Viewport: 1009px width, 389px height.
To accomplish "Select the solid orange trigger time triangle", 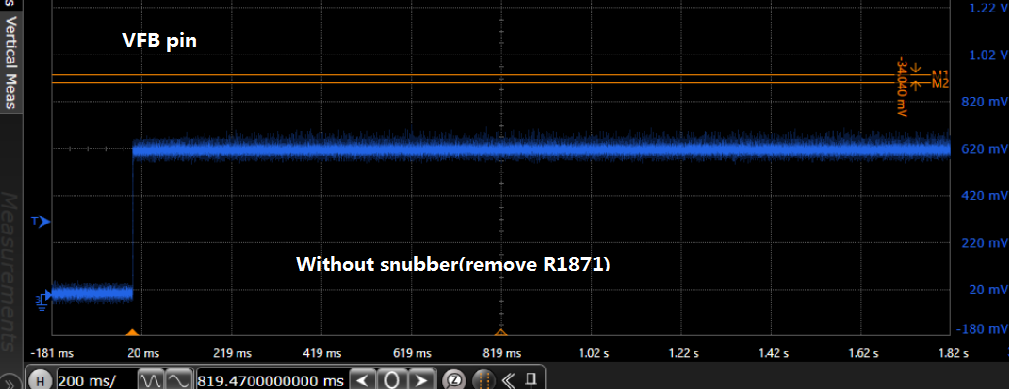I will pyautogui.click(x=132, y=332).
